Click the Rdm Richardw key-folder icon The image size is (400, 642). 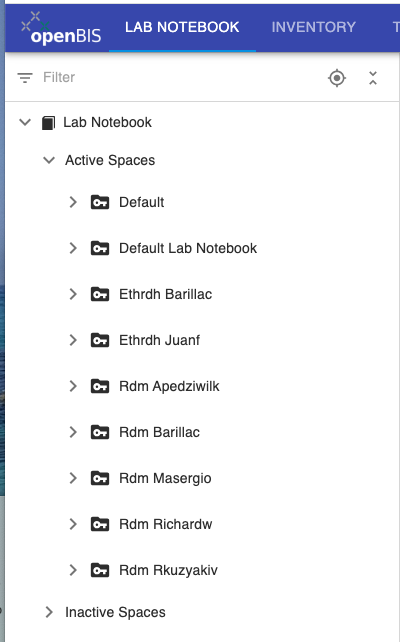tap(100, 524)
